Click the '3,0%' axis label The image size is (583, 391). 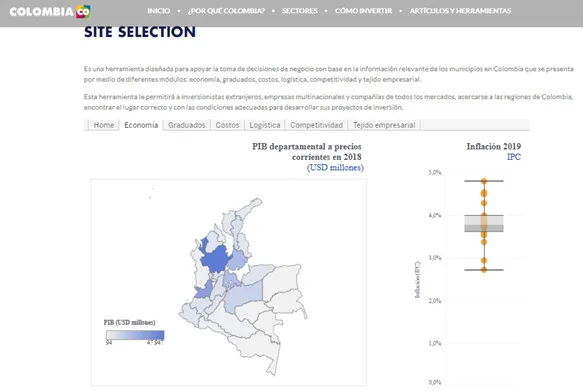(x=435, y=258)
